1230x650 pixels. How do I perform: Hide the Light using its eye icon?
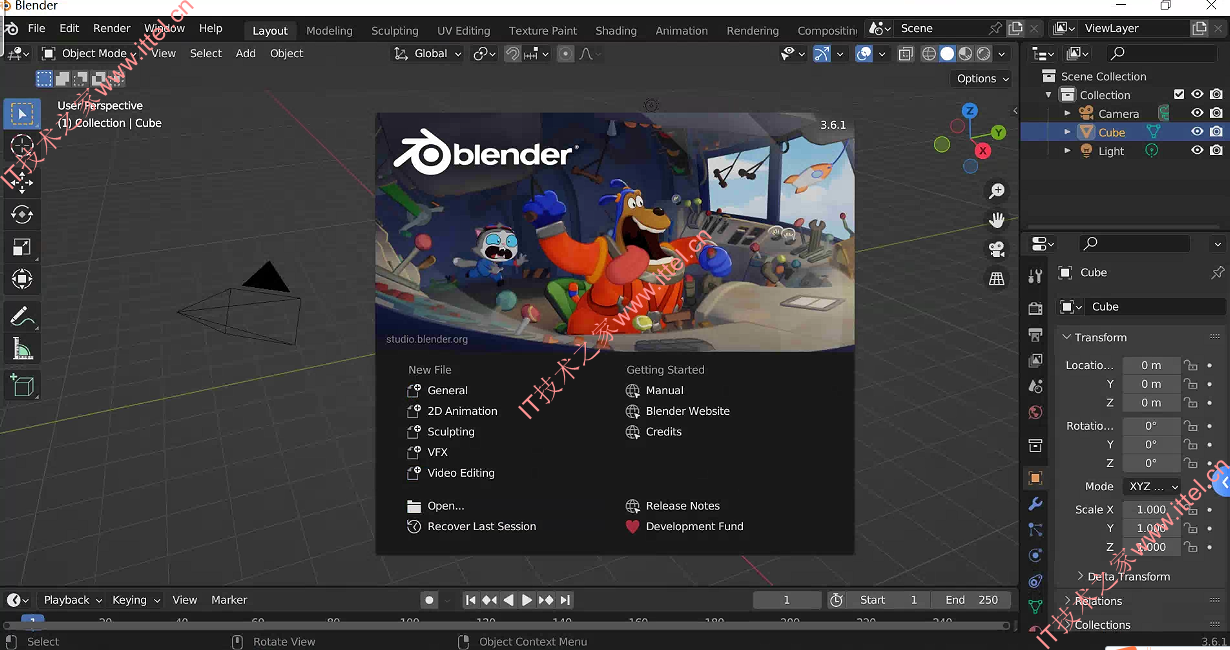tap(1197, 151)
